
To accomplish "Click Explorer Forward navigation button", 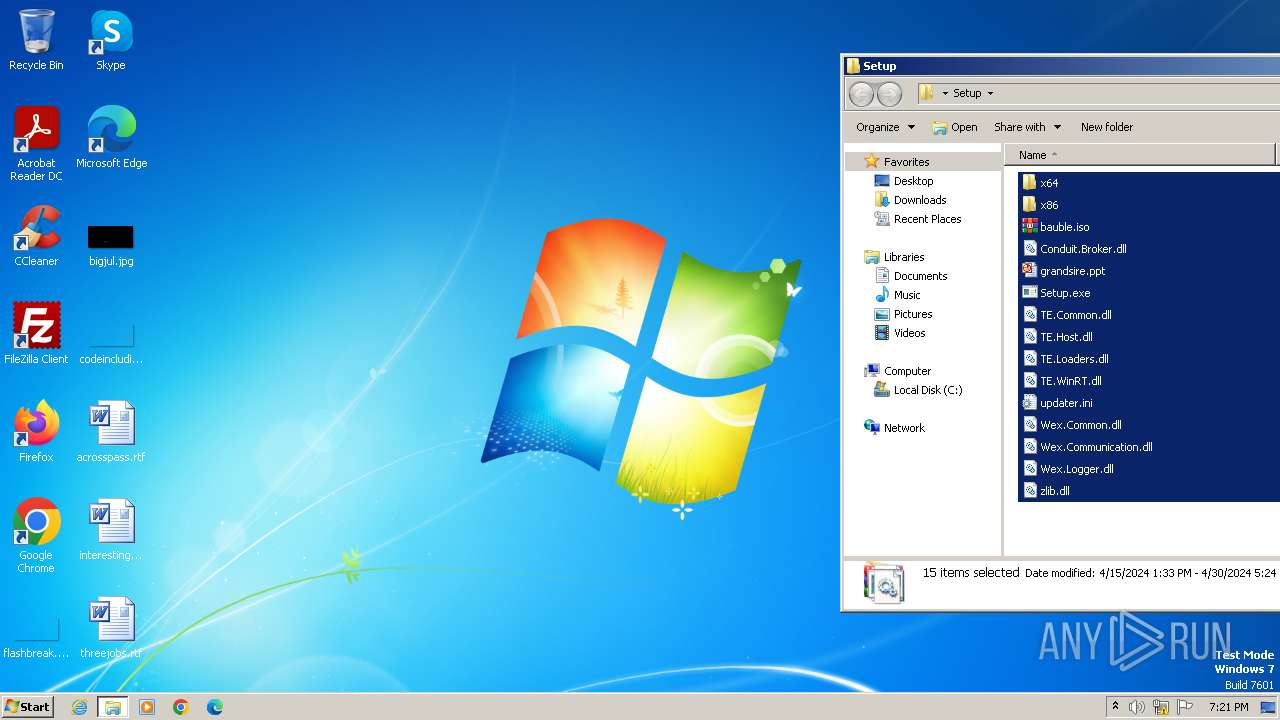I will click(x=889, y=94).
